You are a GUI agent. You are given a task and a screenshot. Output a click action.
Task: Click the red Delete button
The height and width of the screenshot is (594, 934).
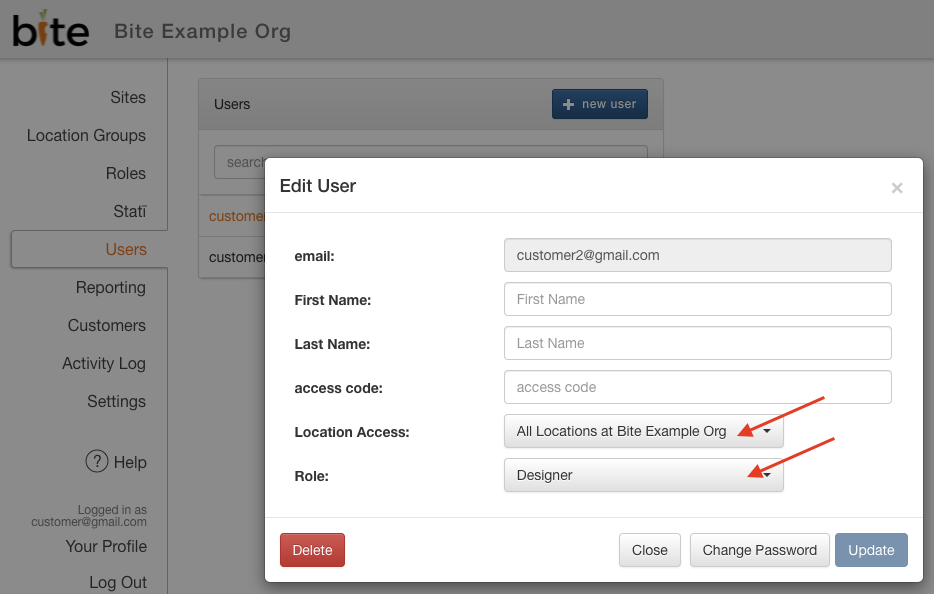[312, 550]
